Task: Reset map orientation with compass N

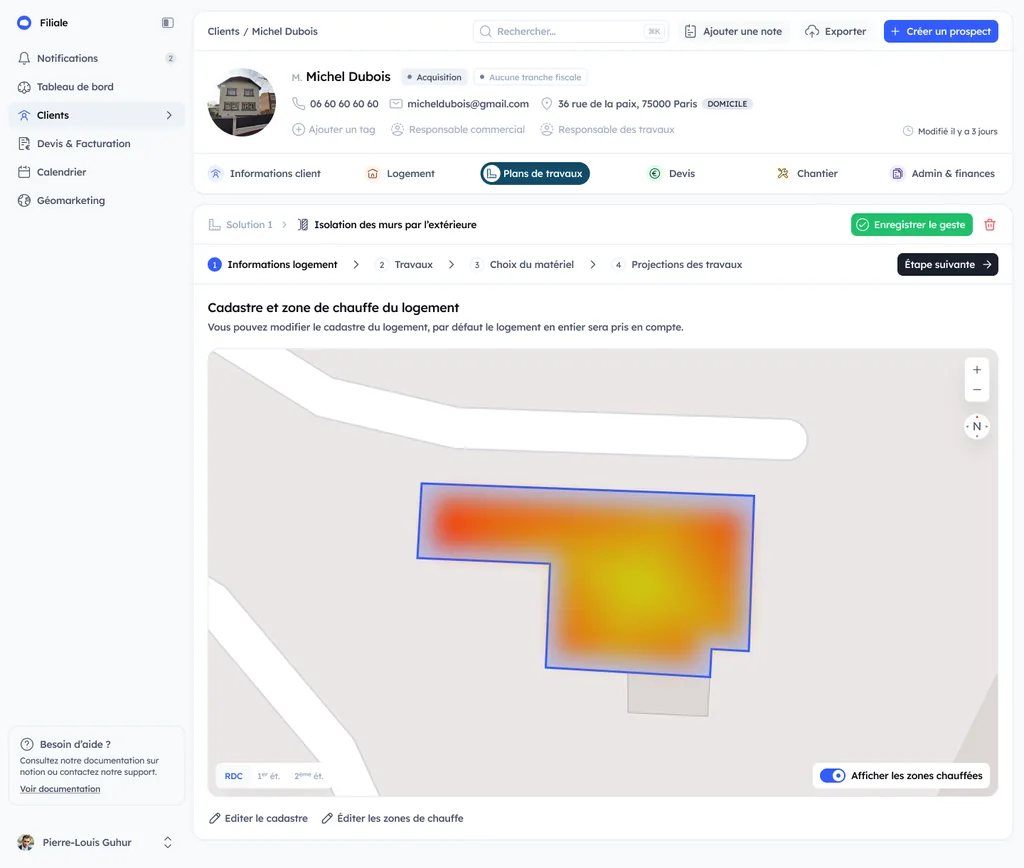Action: pyautogui.click(x=977, y=426)
